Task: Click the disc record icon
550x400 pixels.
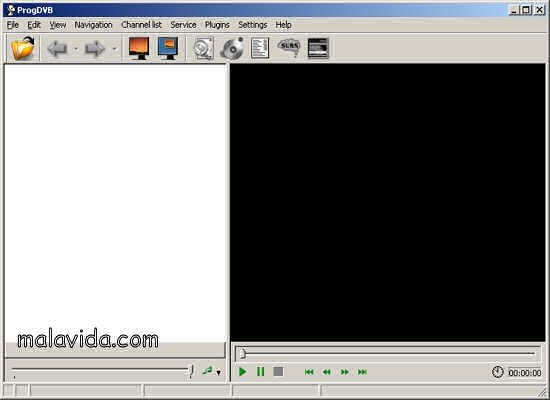Action: click(x=232, y=48)
